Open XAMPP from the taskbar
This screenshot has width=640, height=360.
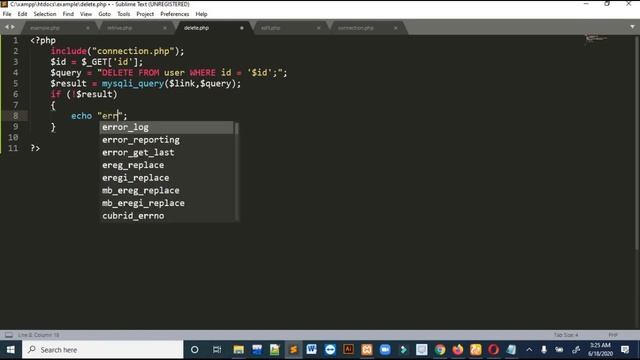367,350
